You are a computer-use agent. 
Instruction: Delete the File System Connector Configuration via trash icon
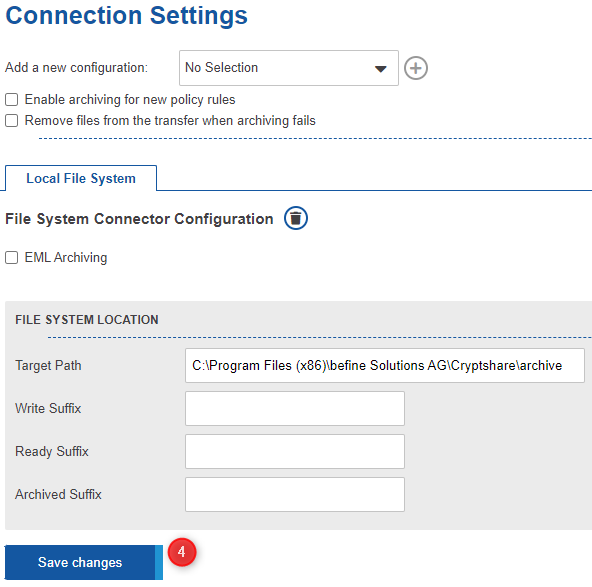pyautogui.click(x=296, y=218)
